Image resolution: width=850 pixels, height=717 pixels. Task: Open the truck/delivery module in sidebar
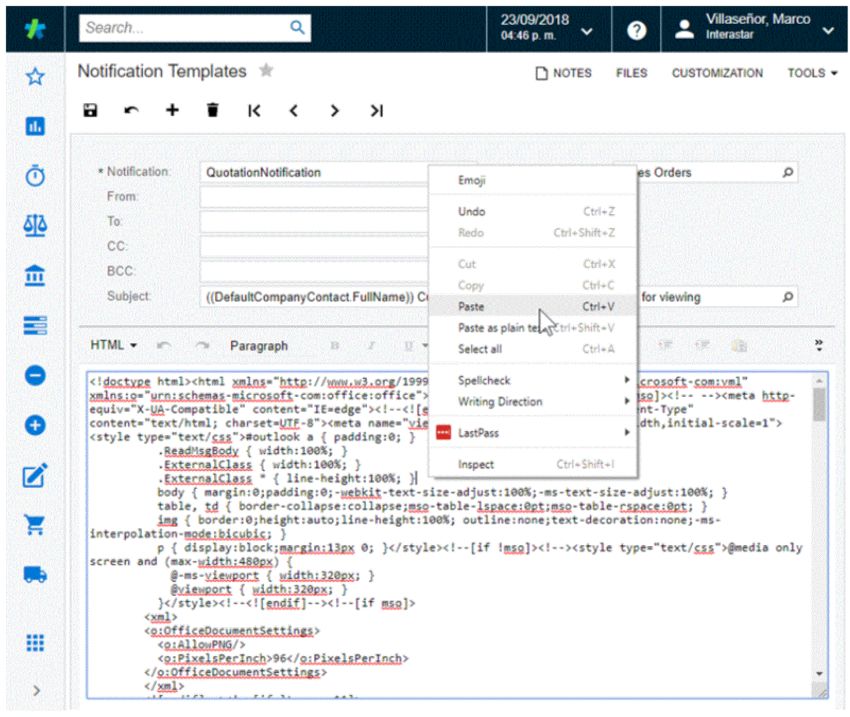click(36, 575)
